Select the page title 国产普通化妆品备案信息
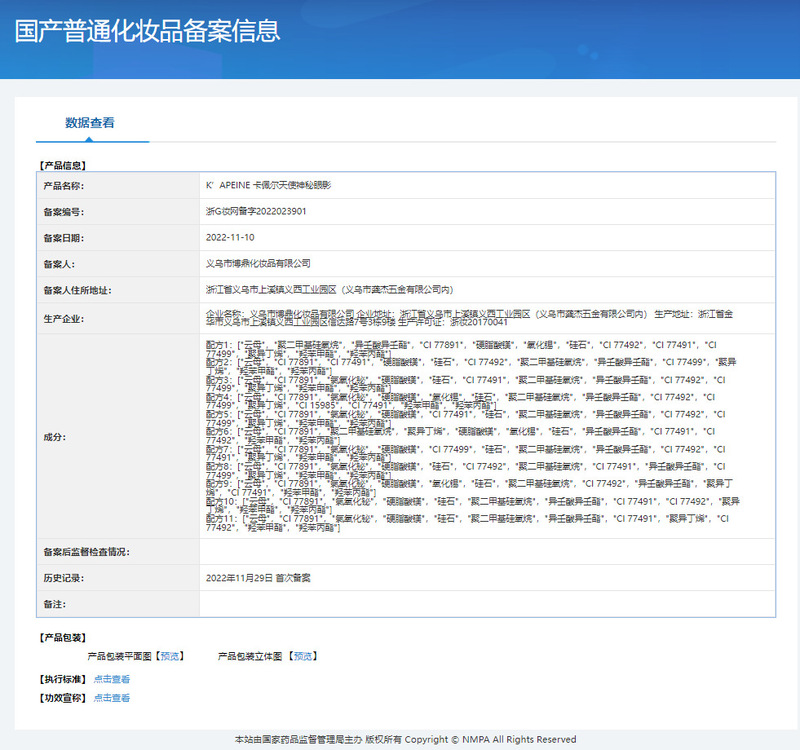The height and width of the screenshot is (750, 800). point(147,31)
